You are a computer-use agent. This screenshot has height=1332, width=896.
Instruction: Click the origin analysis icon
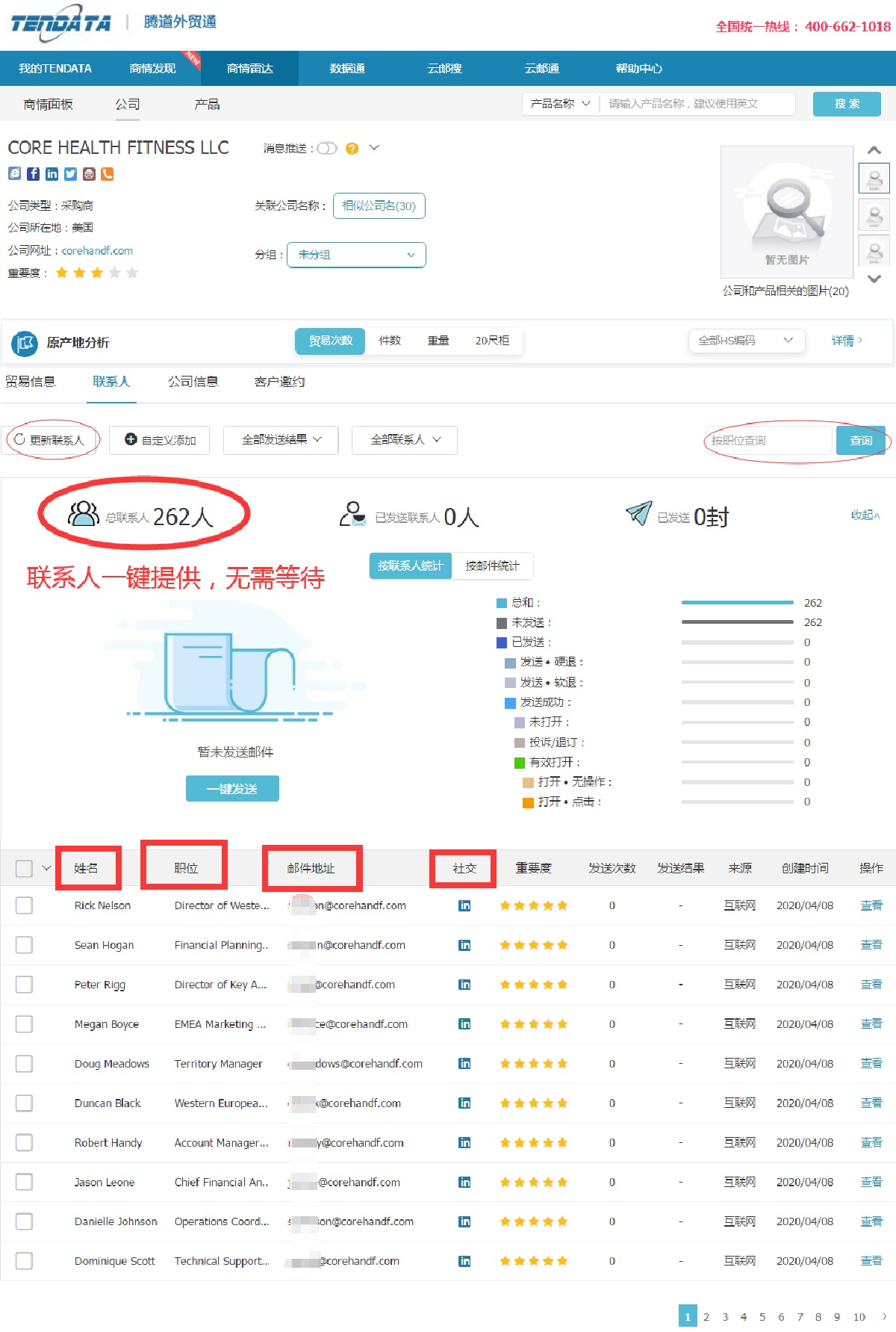pyautogui.click(x=25, y=343)
